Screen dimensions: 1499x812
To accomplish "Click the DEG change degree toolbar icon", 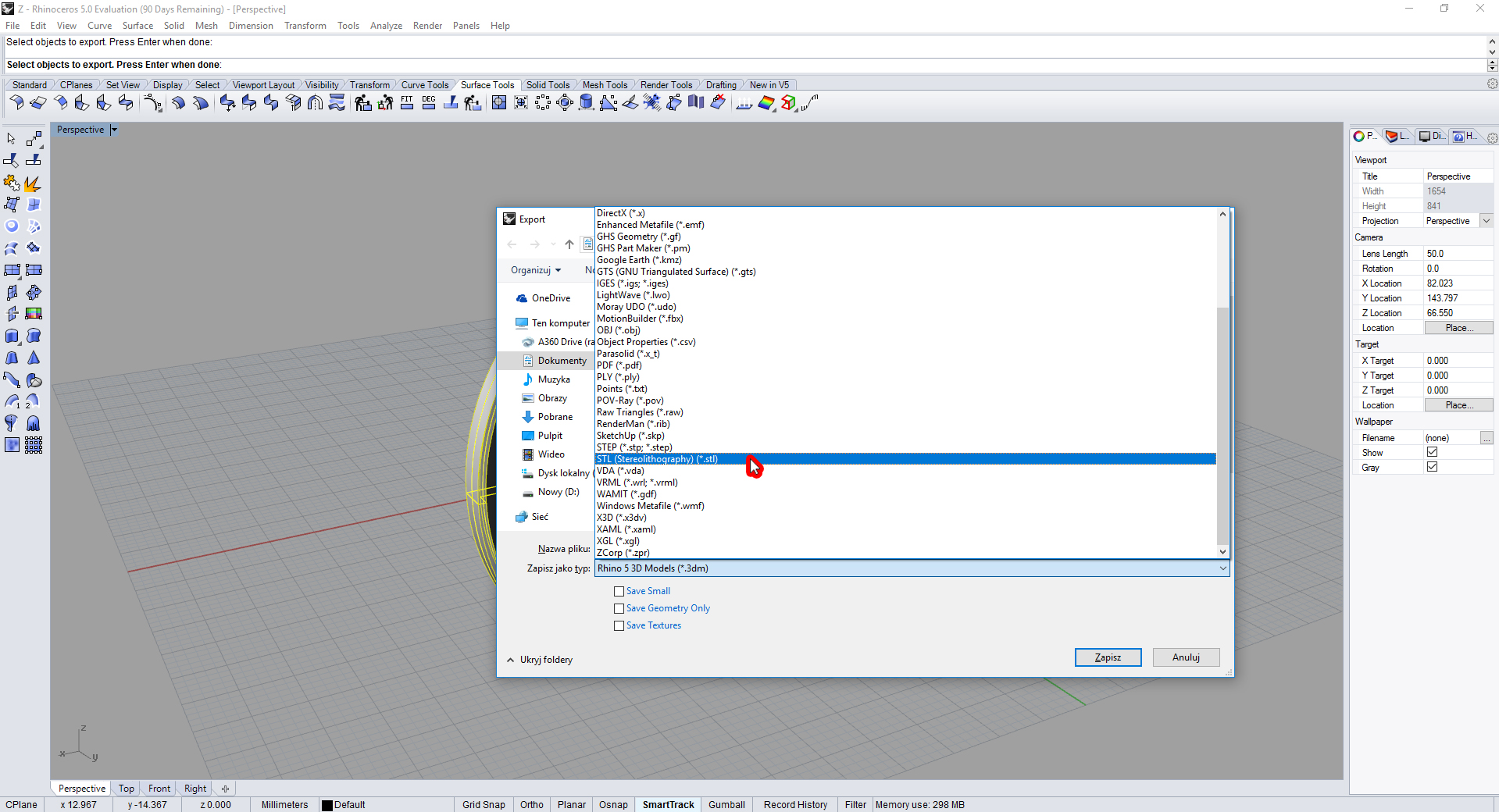I will pyautogui.click(x=429, y=103).
